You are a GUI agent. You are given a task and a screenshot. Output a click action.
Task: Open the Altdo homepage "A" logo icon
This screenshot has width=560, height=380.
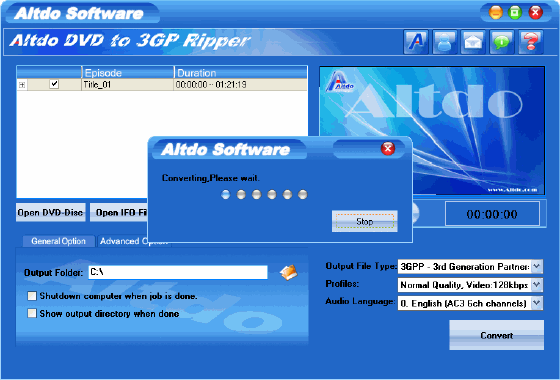coord(416,42)
